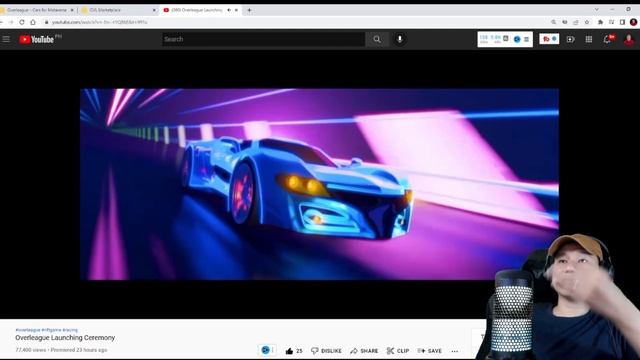Click the SAVE button
Viewport: 640px width, 360px height.
point(430,351)
